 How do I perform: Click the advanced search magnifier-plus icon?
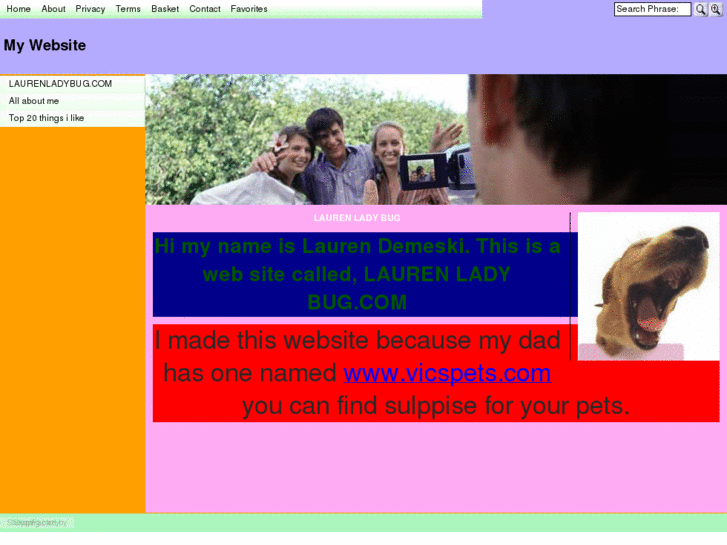(x=716, y=9)
